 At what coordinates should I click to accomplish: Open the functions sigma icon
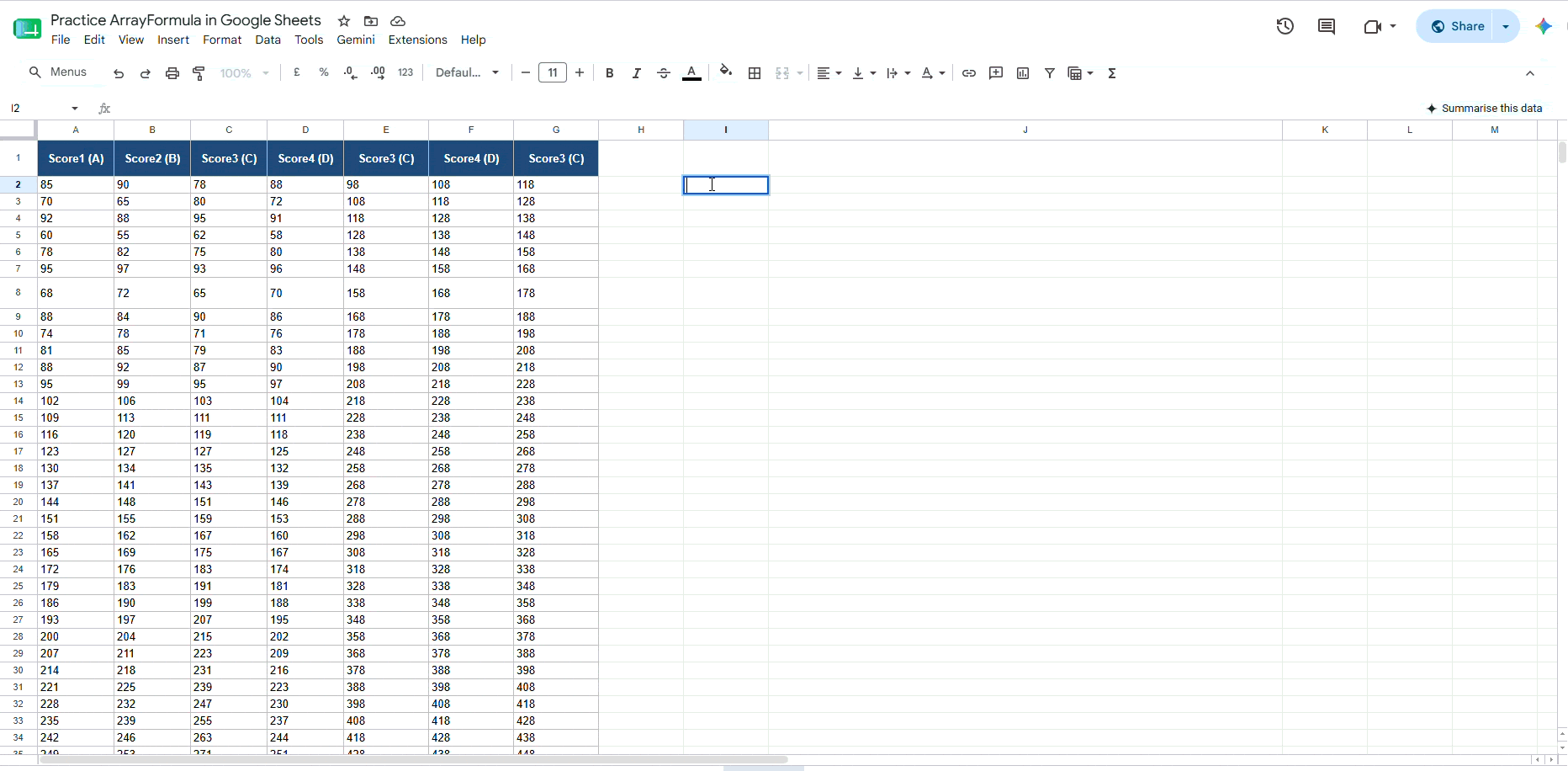click(1112, 73)
